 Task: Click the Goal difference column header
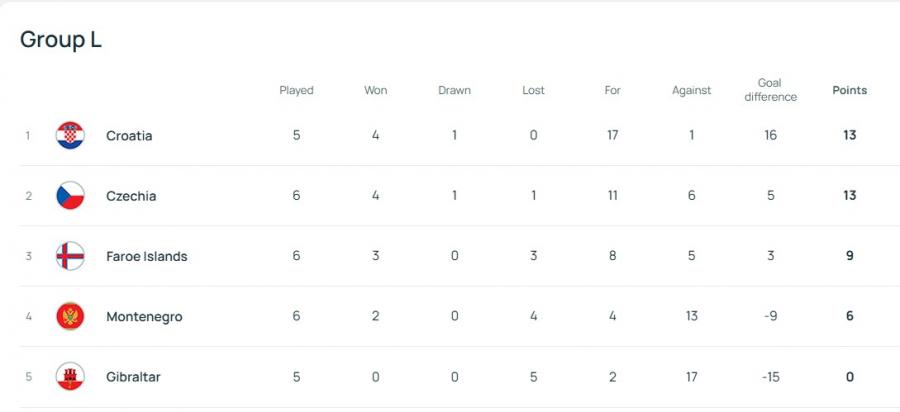coord(770,90)
